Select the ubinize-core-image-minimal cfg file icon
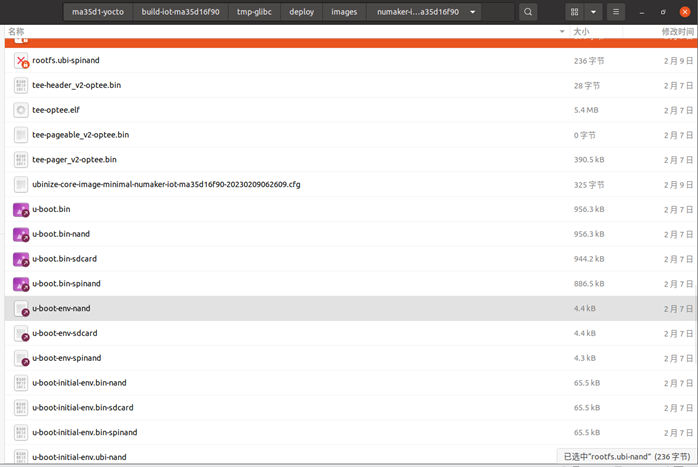 (21, 185)
